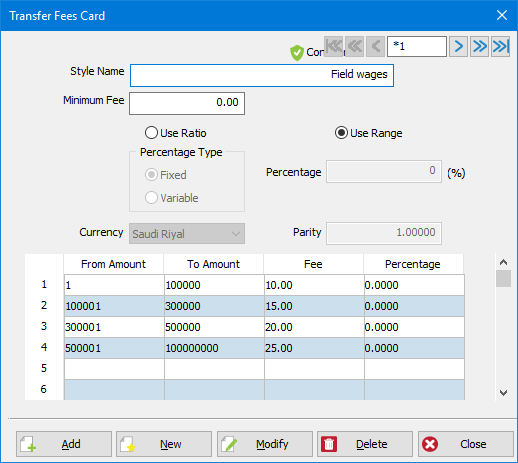This screenshot has height=463, width=518.
Task: Click the table scrollbar up arrow
Action: pos(503,262)
